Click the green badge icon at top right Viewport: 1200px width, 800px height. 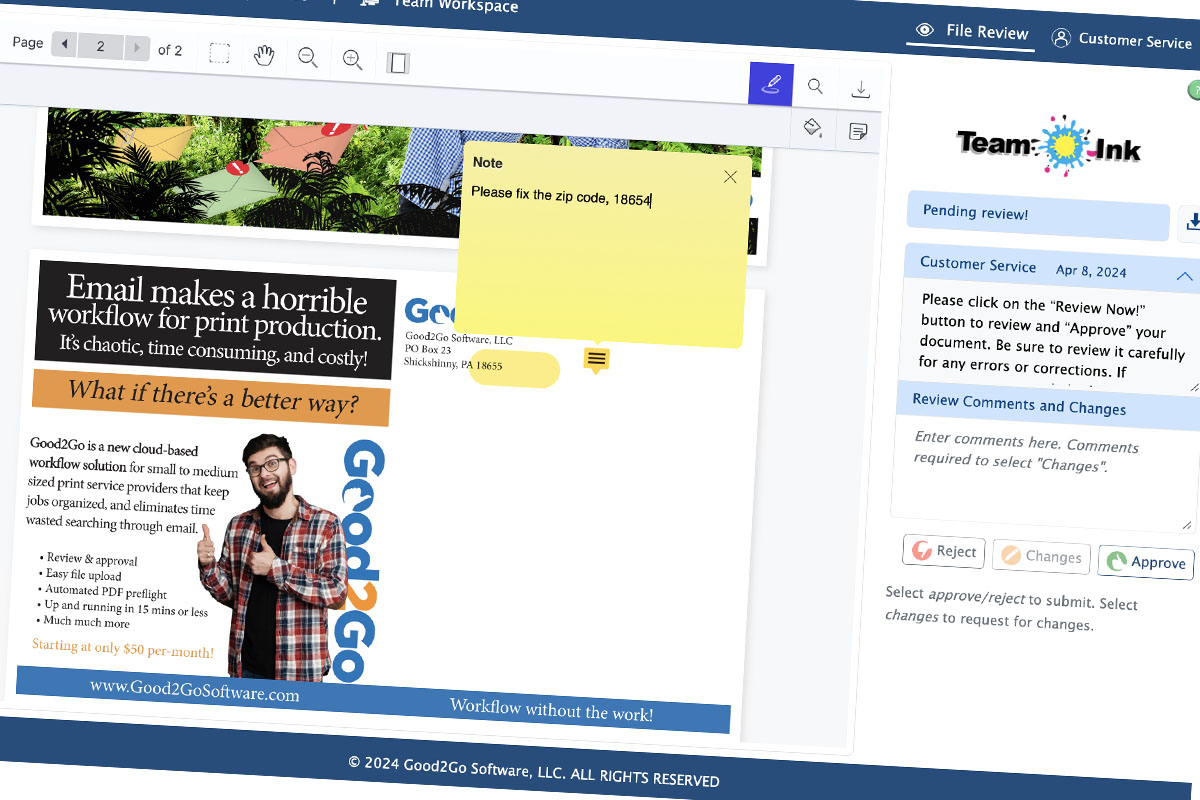[1194, 91]
